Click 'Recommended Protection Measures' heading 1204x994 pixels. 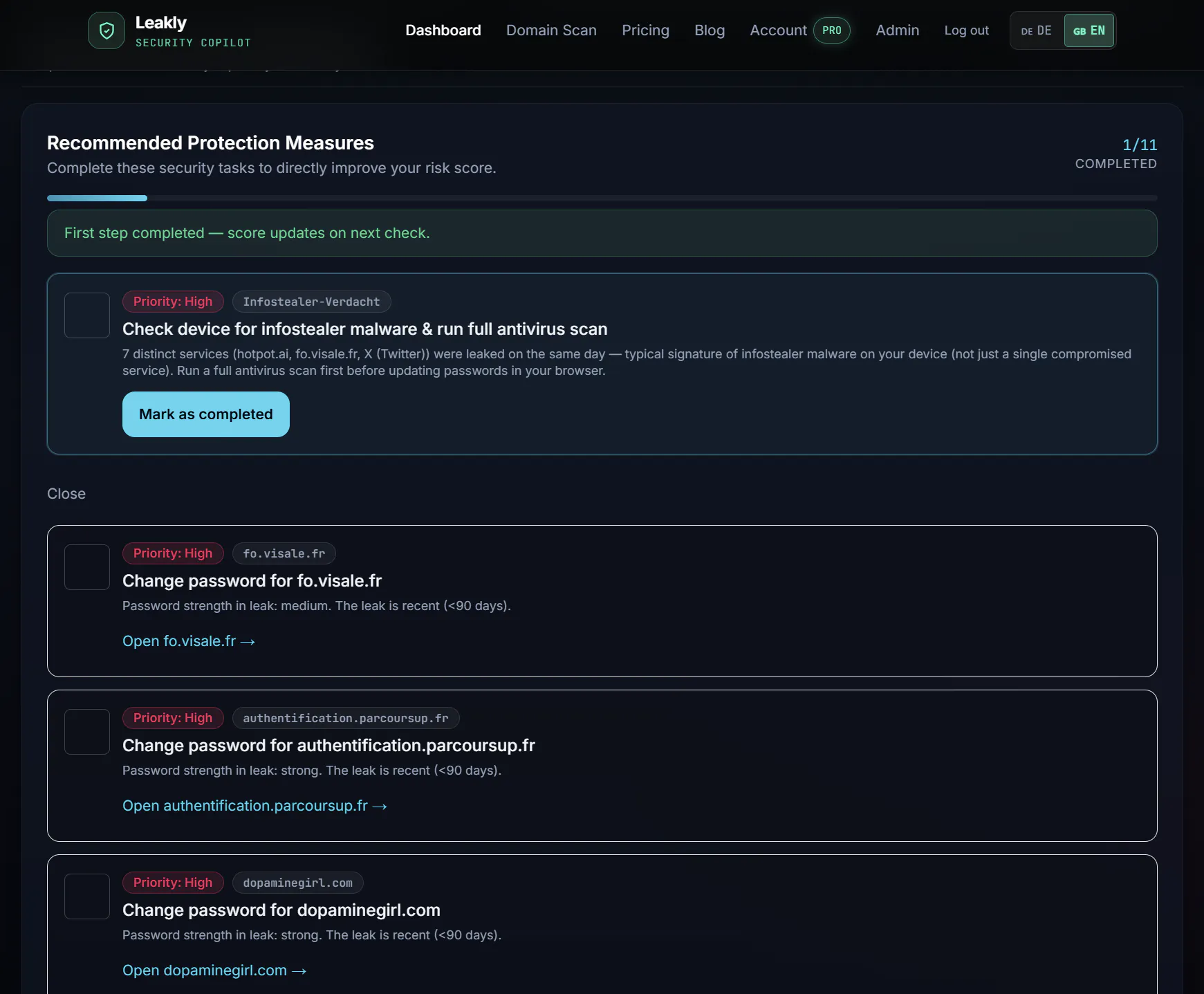click(x=210, y=143)
